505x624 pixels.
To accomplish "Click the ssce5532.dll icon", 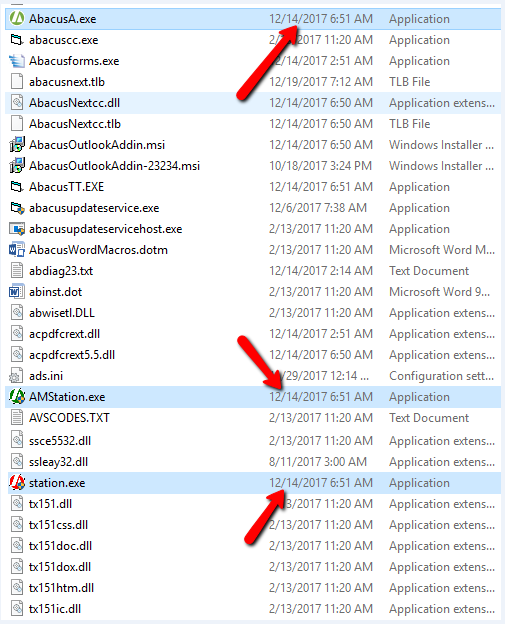I will click(x=17, y=441).
